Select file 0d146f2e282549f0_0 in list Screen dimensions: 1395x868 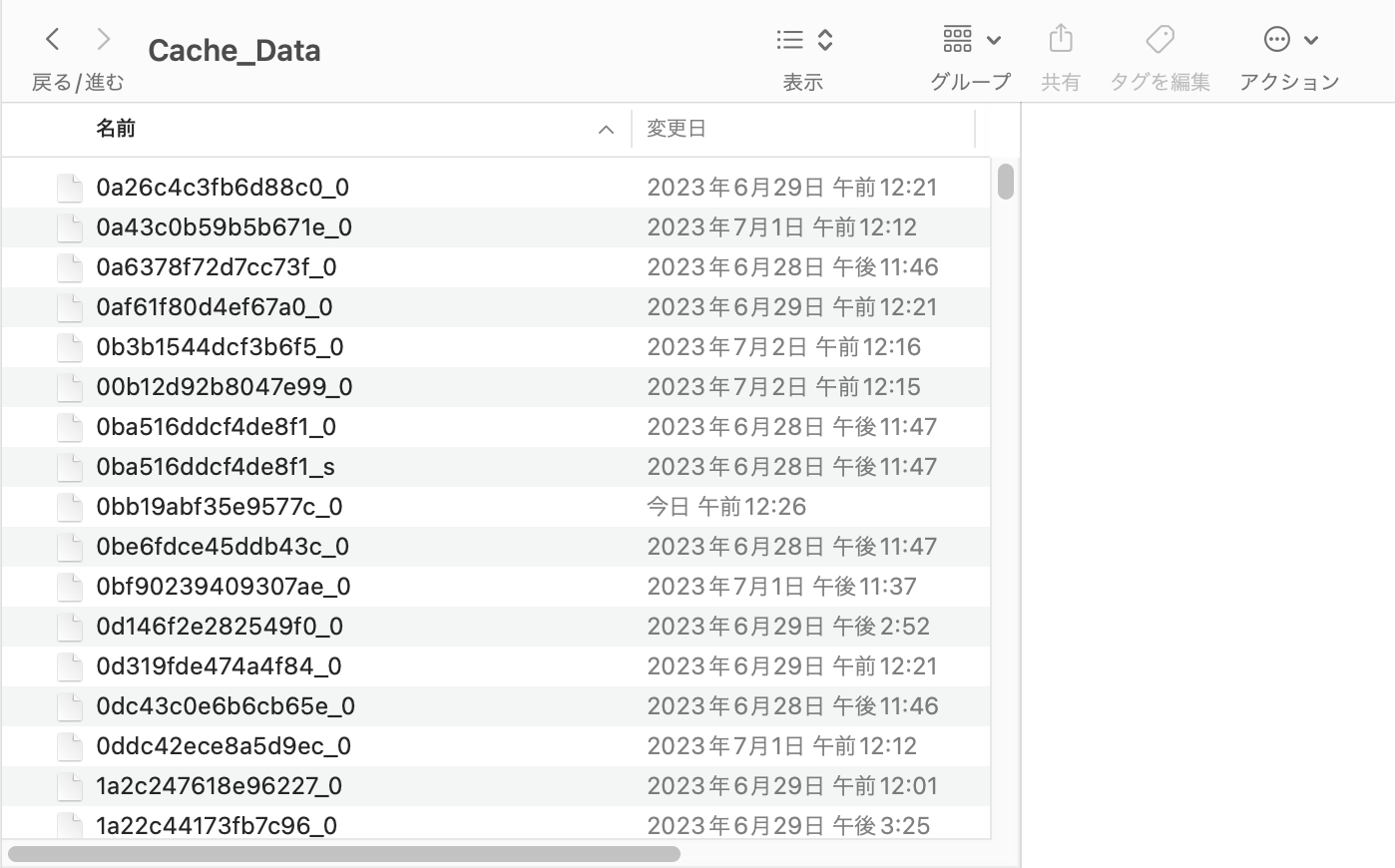pos(220,627)
